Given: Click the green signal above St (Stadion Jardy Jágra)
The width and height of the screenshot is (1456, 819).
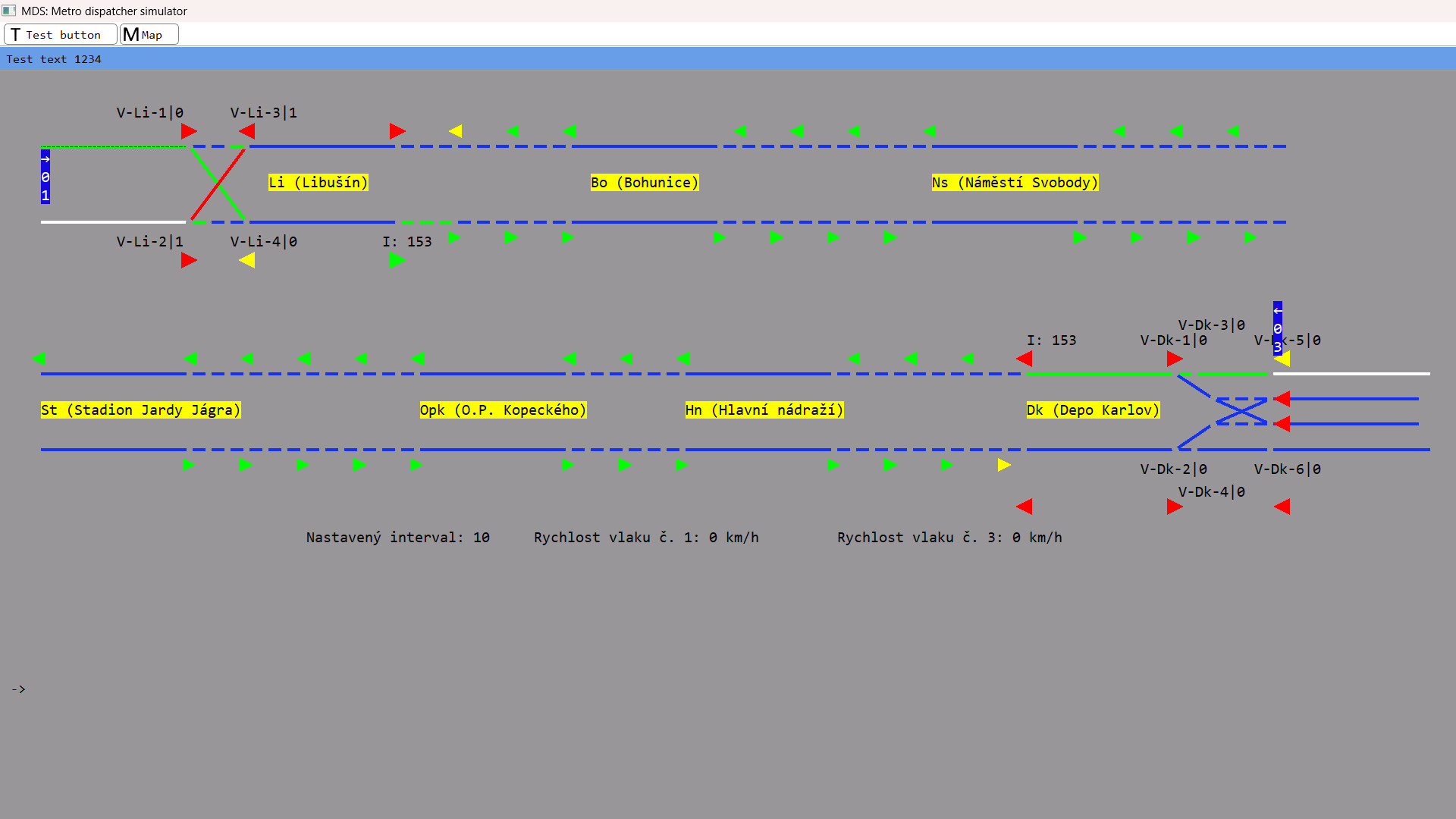Looking at the screenshot, I should [x=40, y=359].
